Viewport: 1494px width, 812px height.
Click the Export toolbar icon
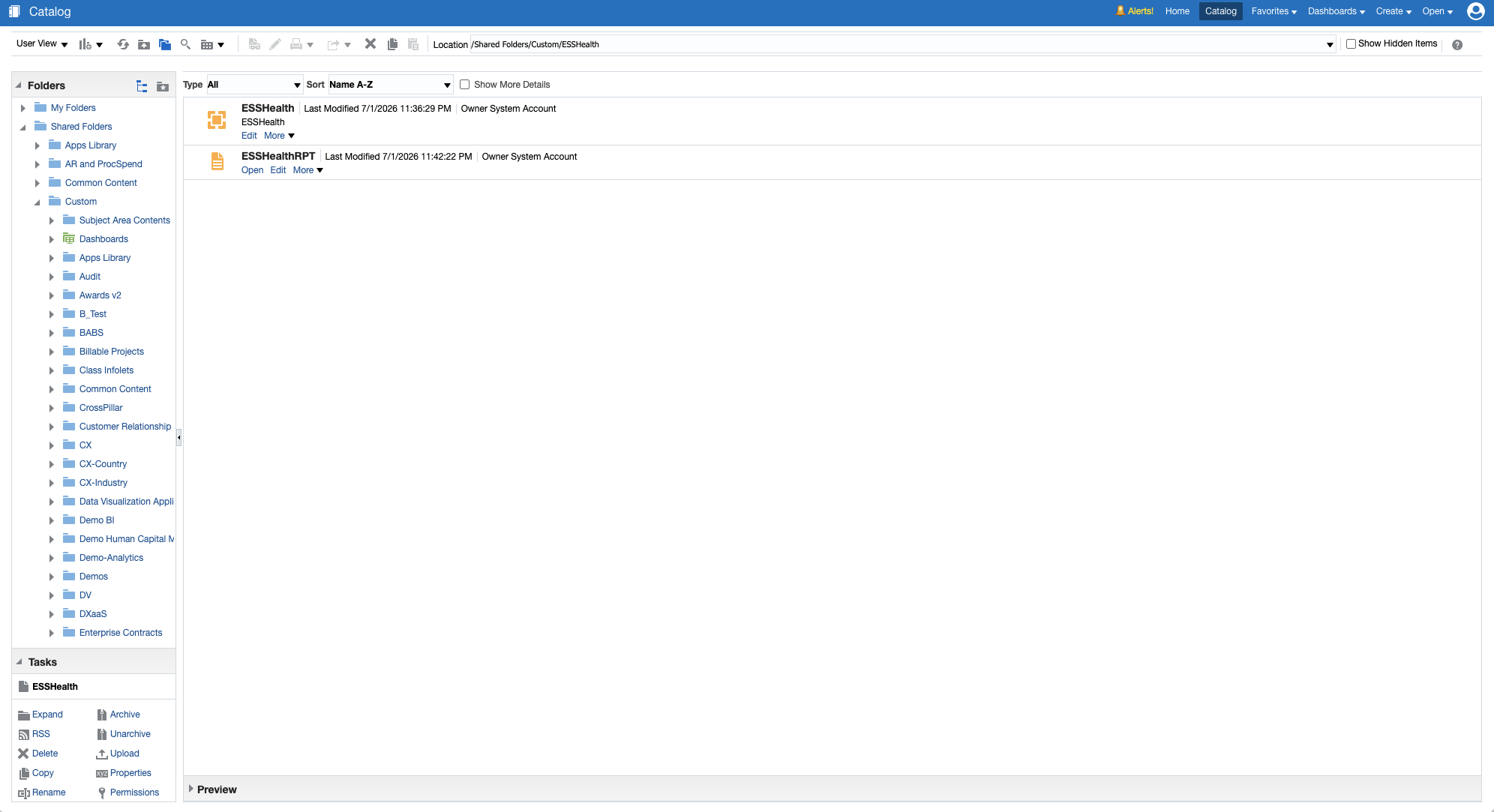339,44
